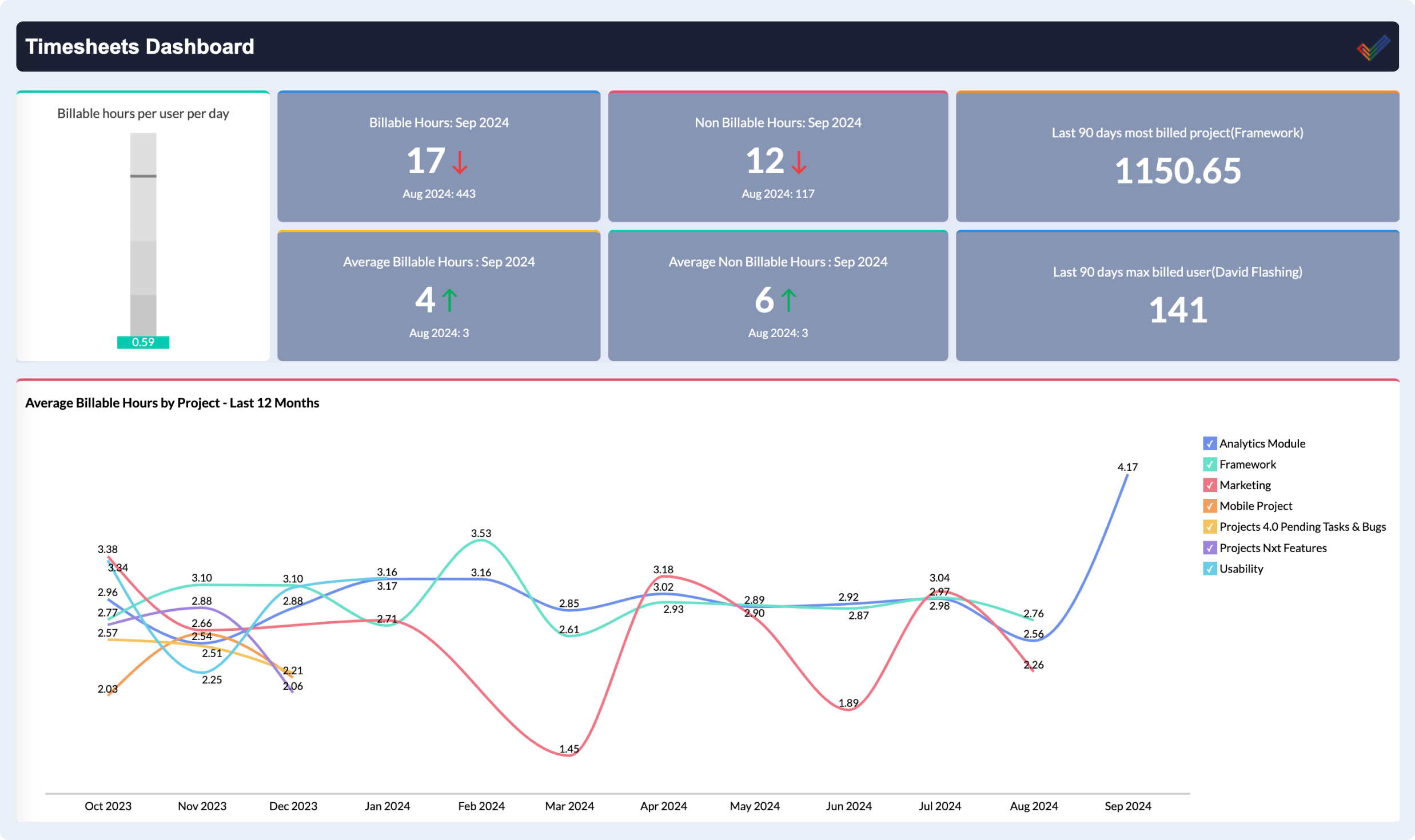Click the Timesheets Dashboard title
Viewport: 1415px width, 840px height.
(139, 47)
